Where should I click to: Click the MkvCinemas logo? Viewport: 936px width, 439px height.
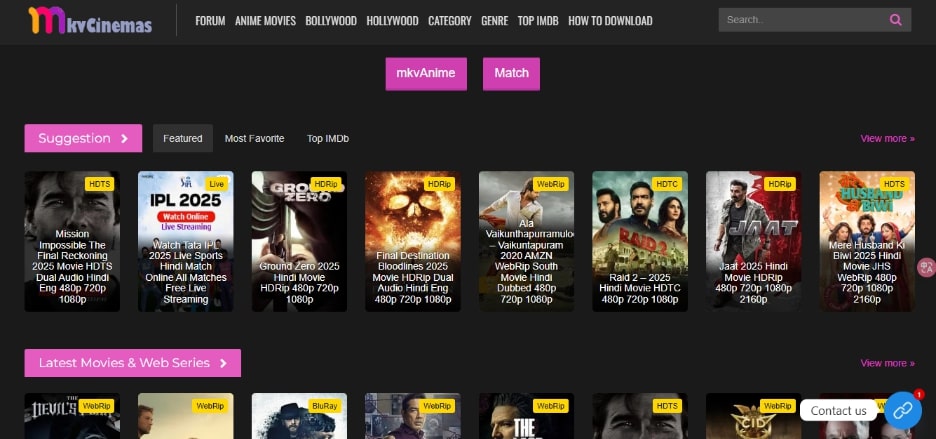90,20
